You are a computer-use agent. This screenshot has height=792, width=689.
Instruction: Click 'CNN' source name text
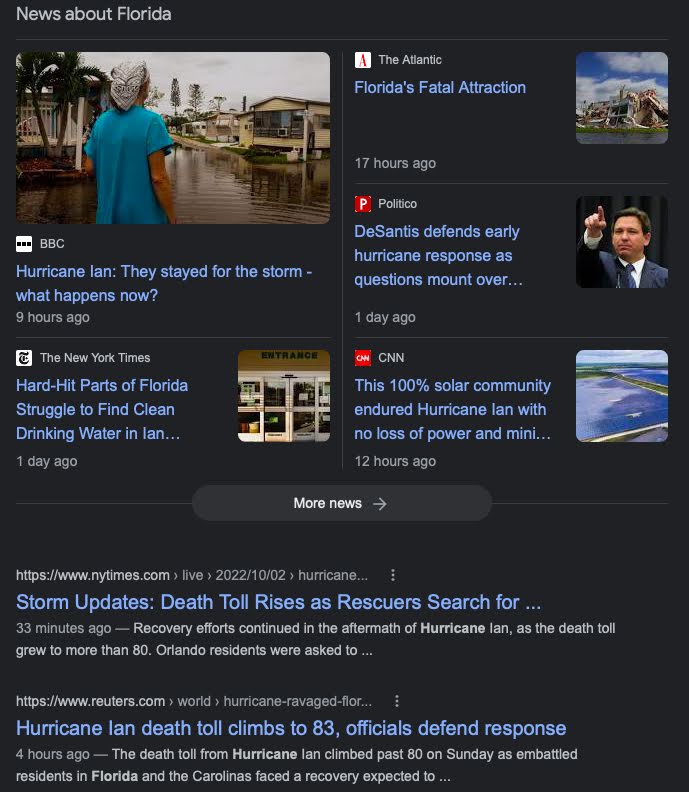click(x=391, y=358)
